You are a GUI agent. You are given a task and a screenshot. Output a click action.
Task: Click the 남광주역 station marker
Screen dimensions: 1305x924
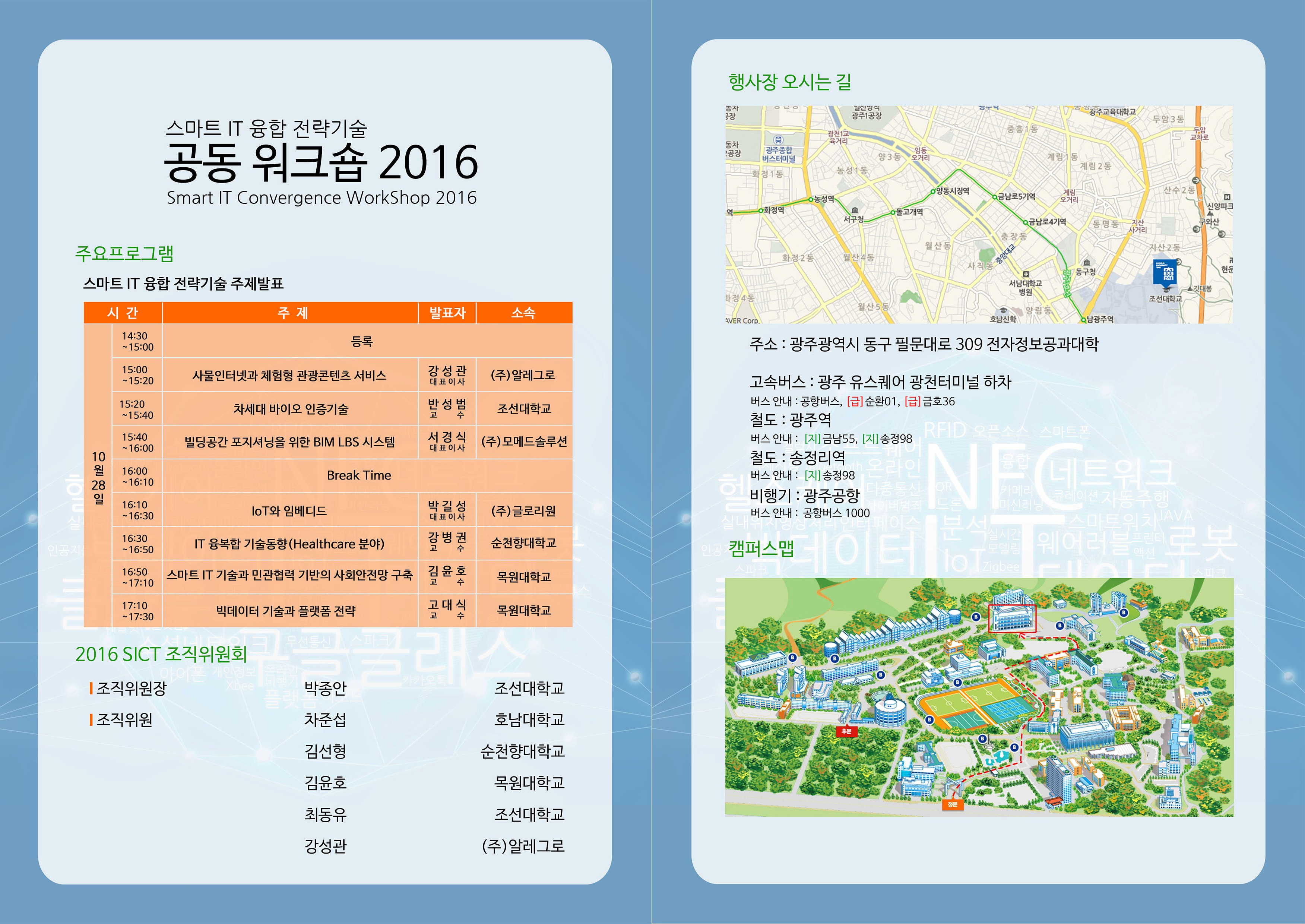tap(1084, 319)
